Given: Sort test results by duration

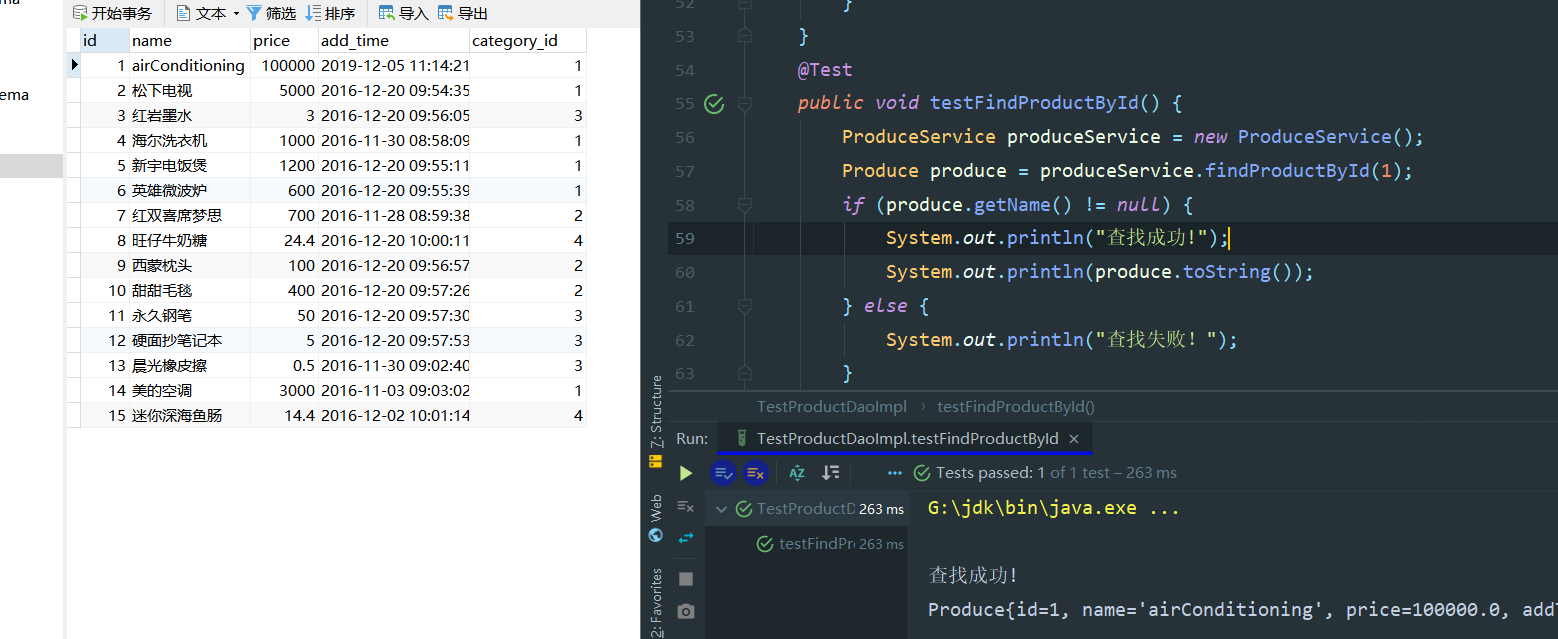Looking at the screenshot, I should point(831,473).
